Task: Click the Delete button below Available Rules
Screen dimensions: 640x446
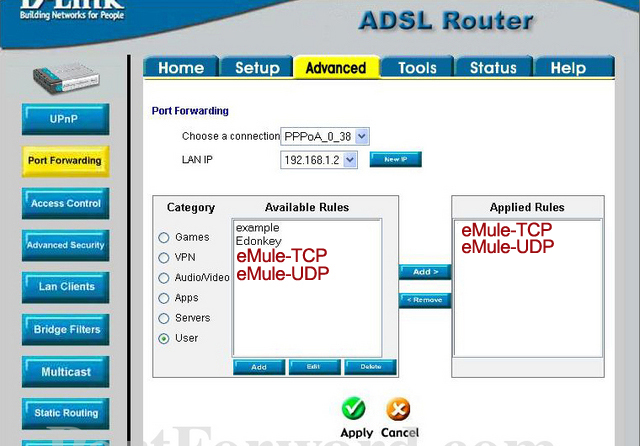Action: (x=370, y=367)
